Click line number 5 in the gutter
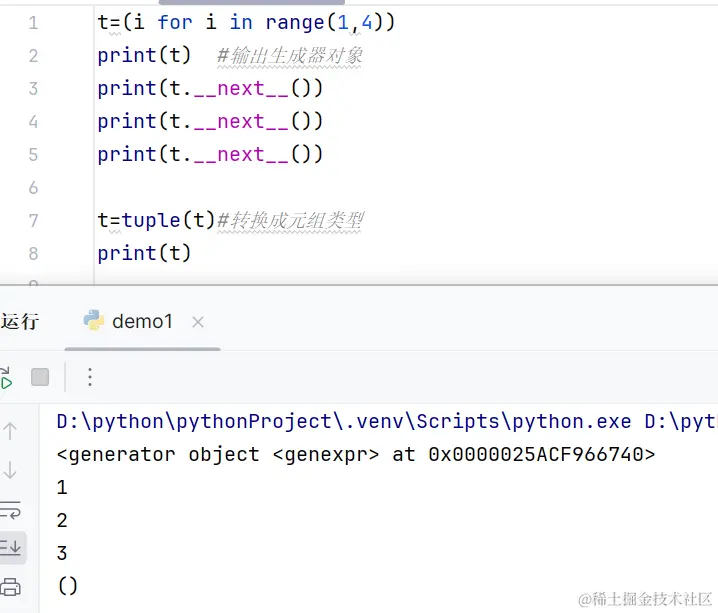718x613 pixels. tap(33, 155)
